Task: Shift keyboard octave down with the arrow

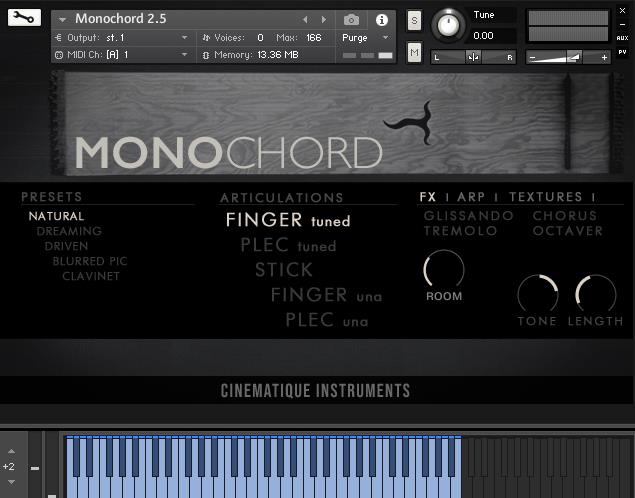Action: 11,482
